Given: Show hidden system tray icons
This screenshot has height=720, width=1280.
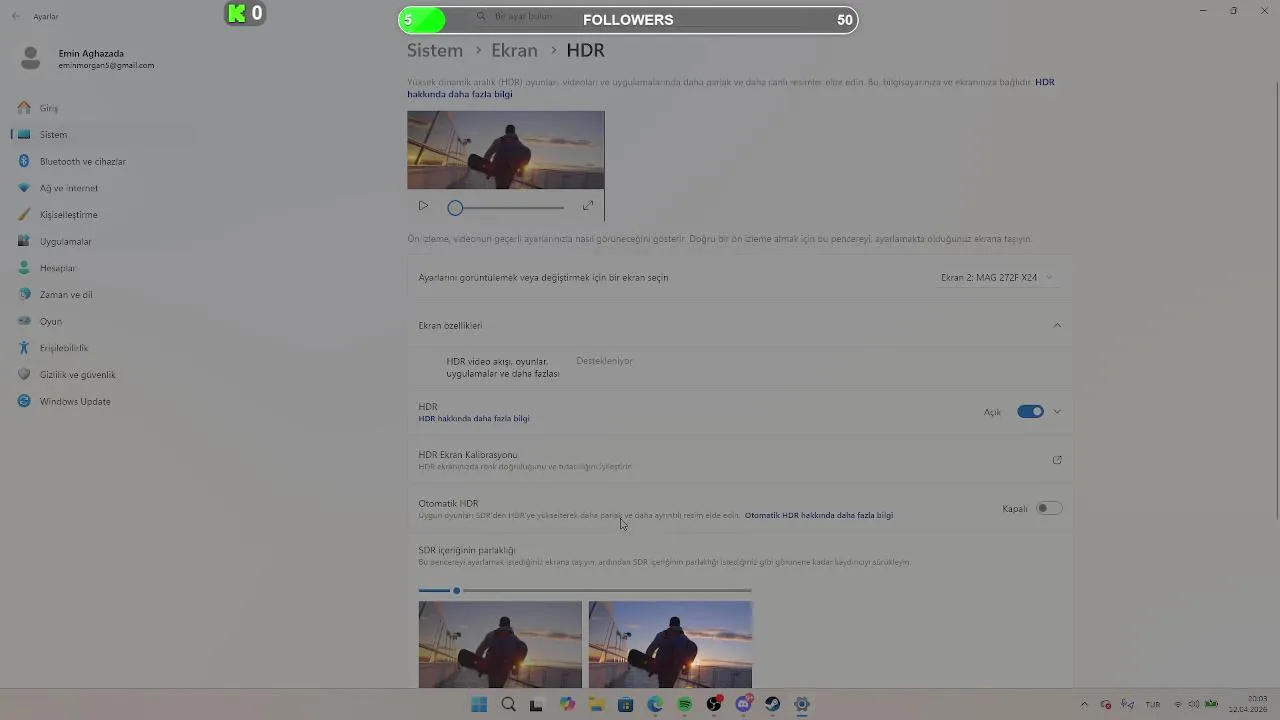Looking at the screenshot, I should point(1084,705).
